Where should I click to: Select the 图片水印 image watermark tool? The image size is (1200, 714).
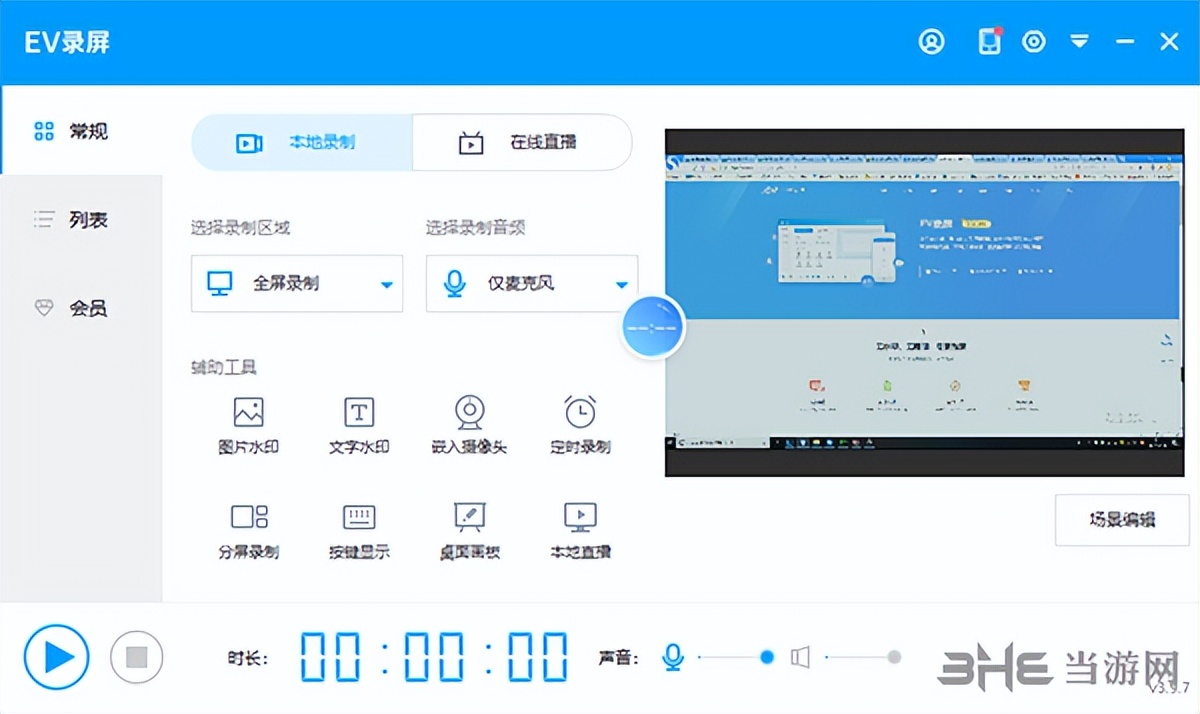(246, 425)
